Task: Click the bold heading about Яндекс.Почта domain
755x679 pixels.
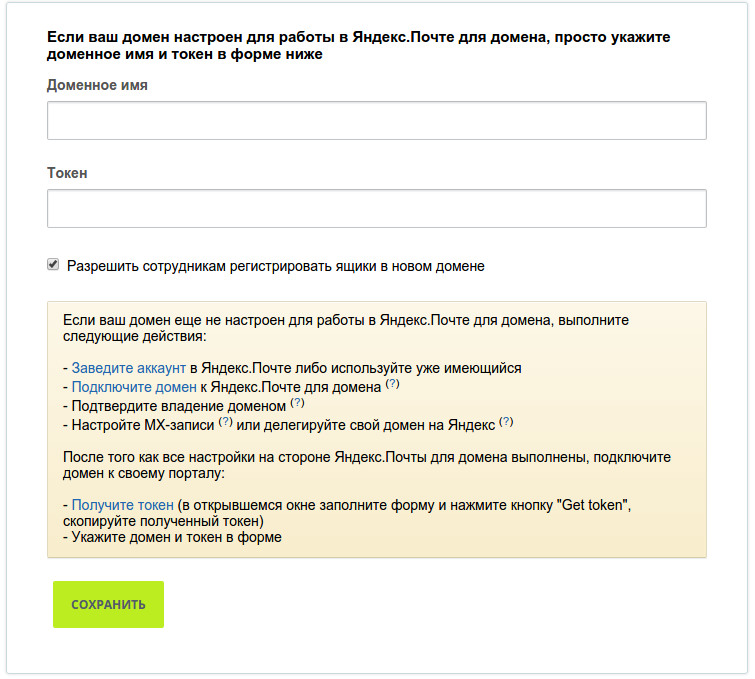Action: (358, 45)
